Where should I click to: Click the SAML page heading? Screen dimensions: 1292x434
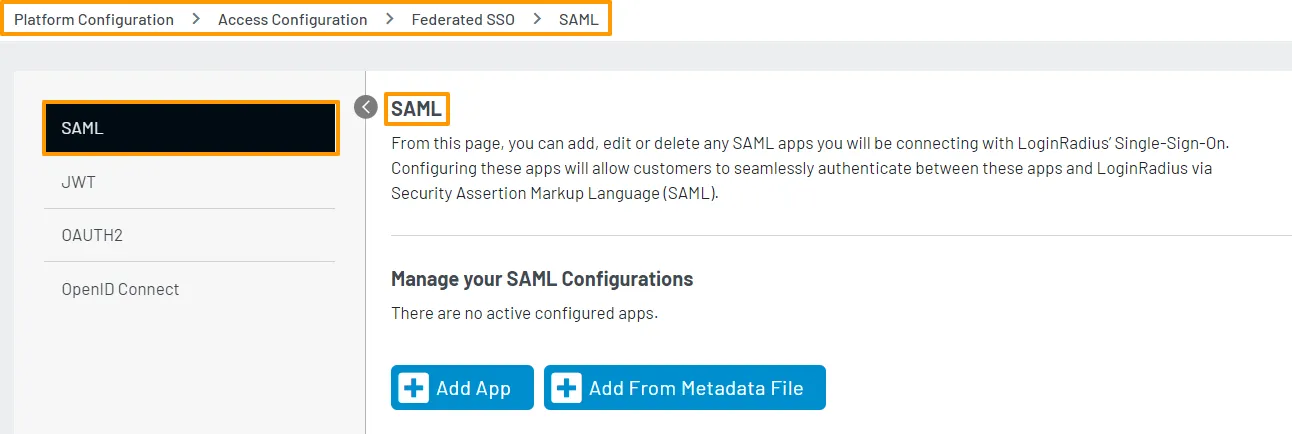tap(417, 109)
